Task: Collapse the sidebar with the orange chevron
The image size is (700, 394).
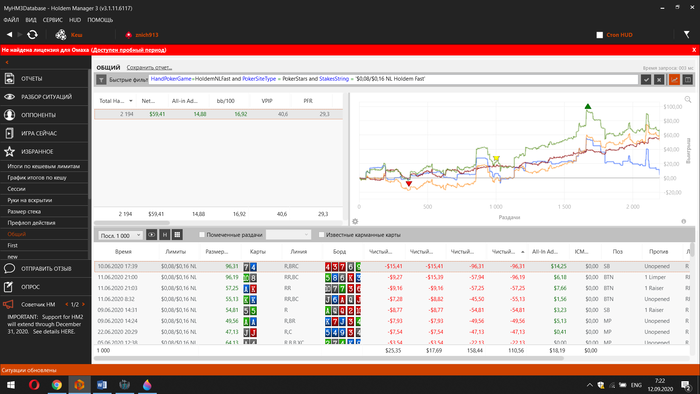Action: 7,62
